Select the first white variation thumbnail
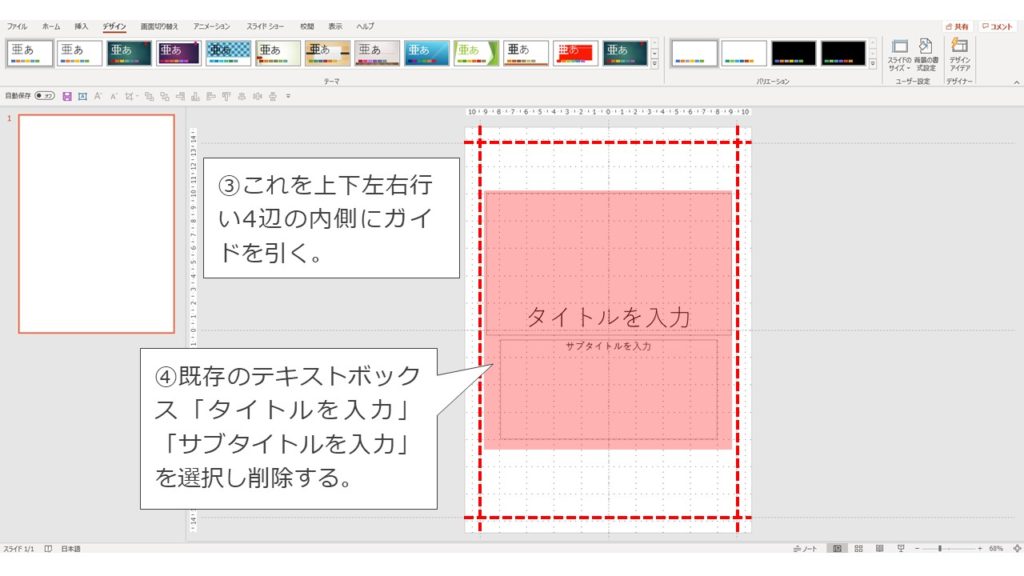 694,54
